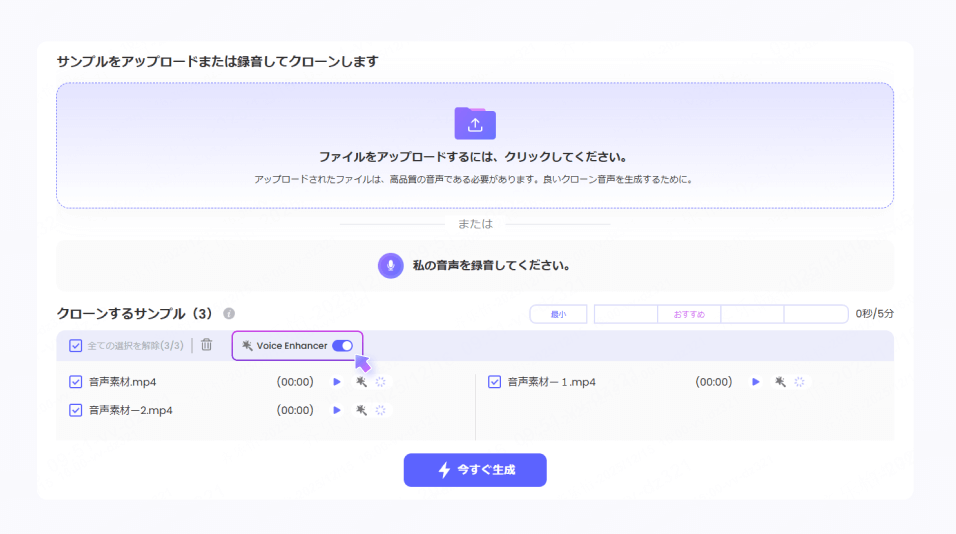
Task: Uncheck the 音声素材.mp4 checkbox
Action: click(76, 382)
